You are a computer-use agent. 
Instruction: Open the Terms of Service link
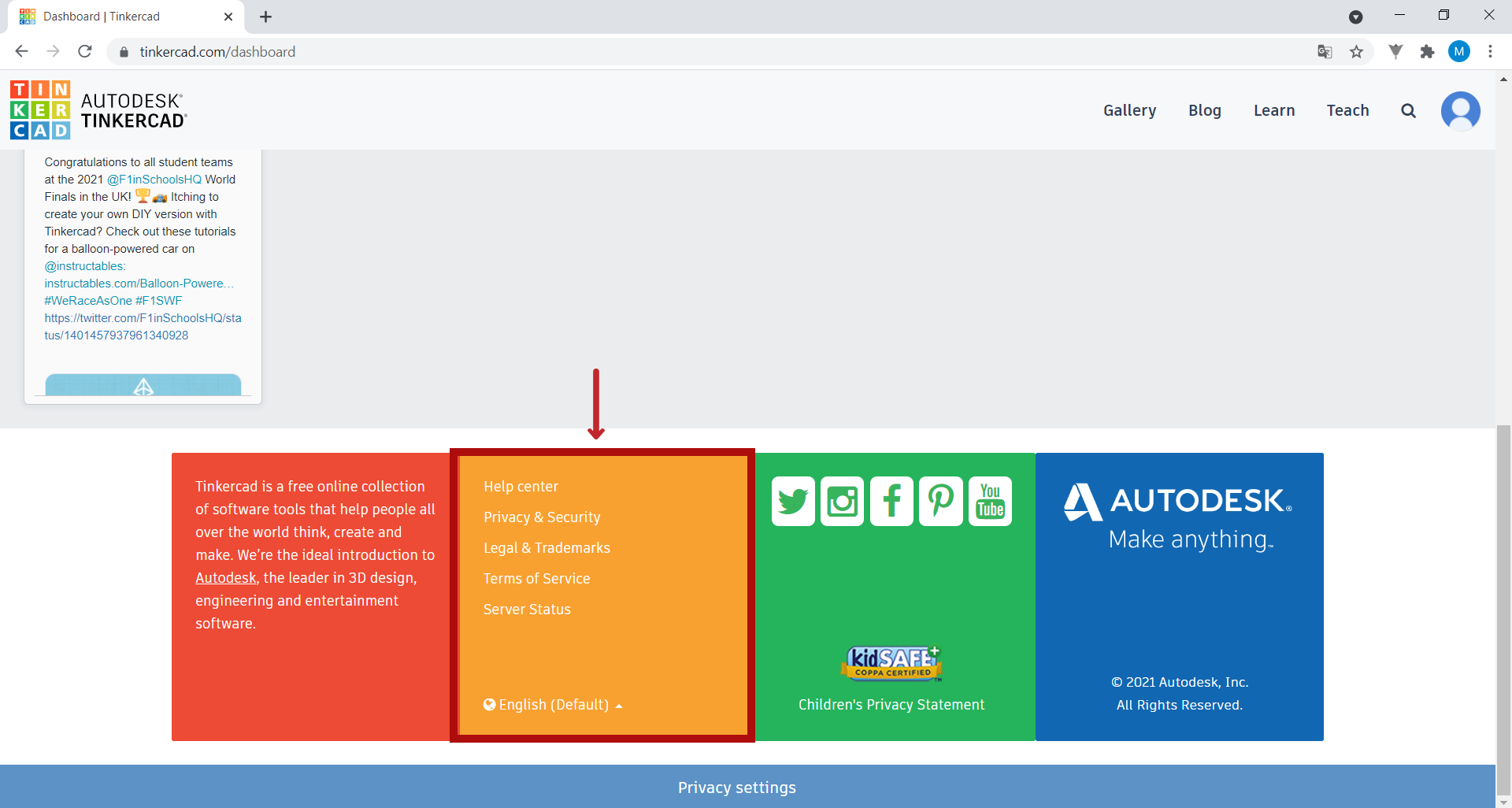536,579
